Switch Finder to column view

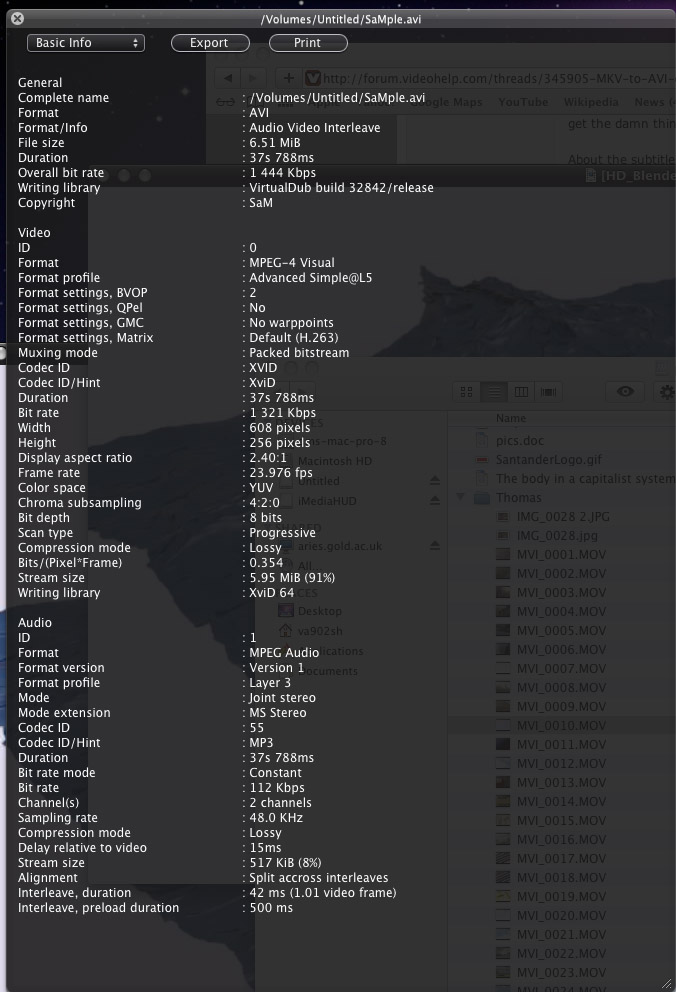coord(521,392)
